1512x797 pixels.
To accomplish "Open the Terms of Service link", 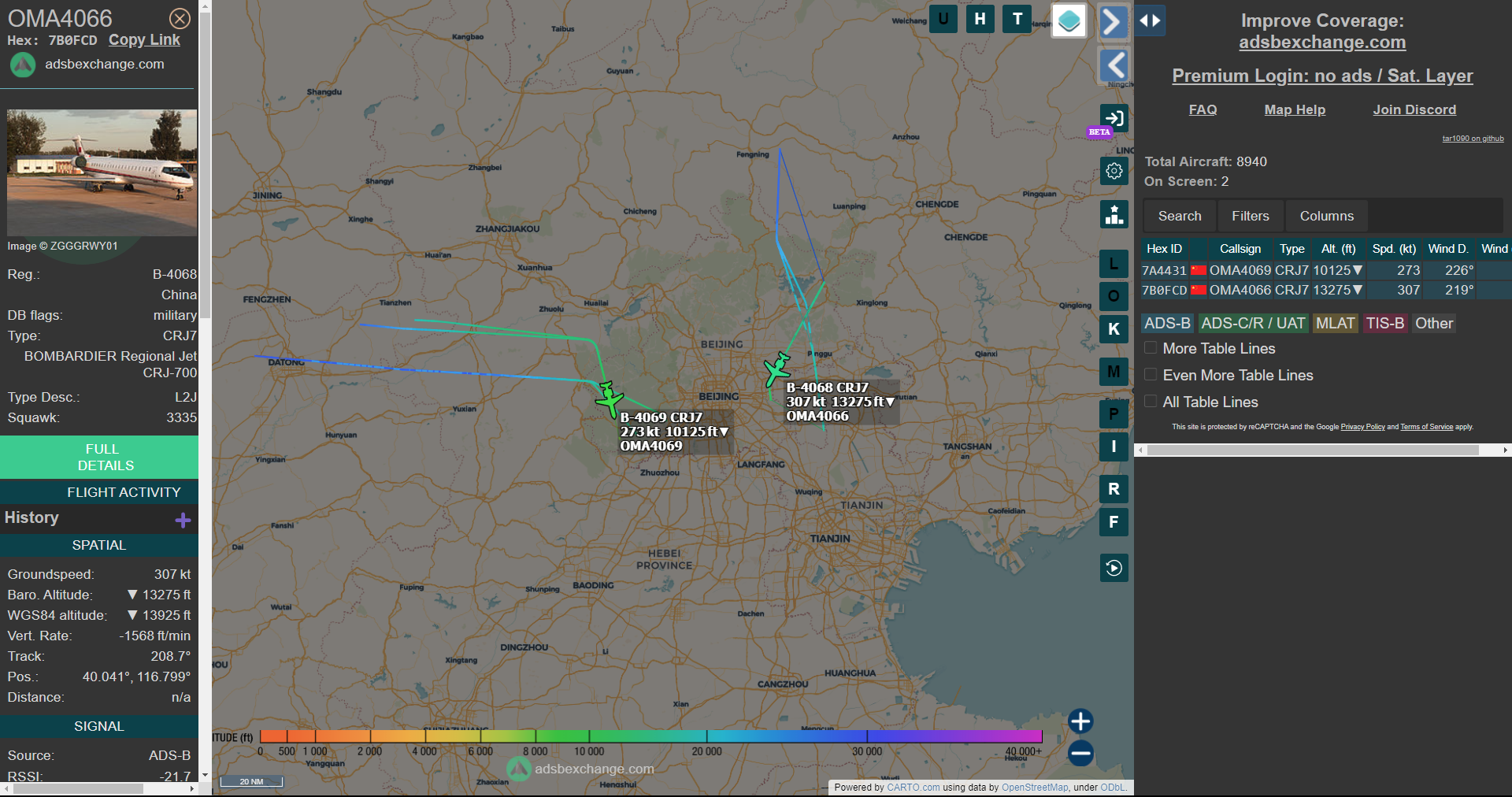I will pyautogui.click(x=1426, y=427).
